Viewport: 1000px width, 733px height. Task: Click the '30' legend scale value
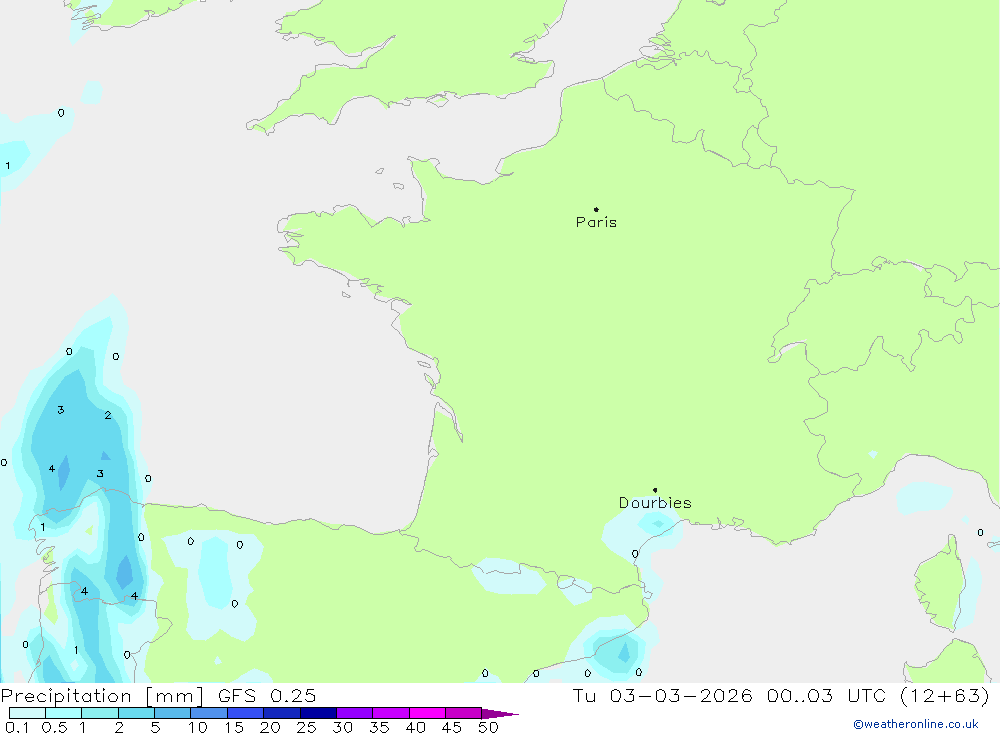coord(343,727)
